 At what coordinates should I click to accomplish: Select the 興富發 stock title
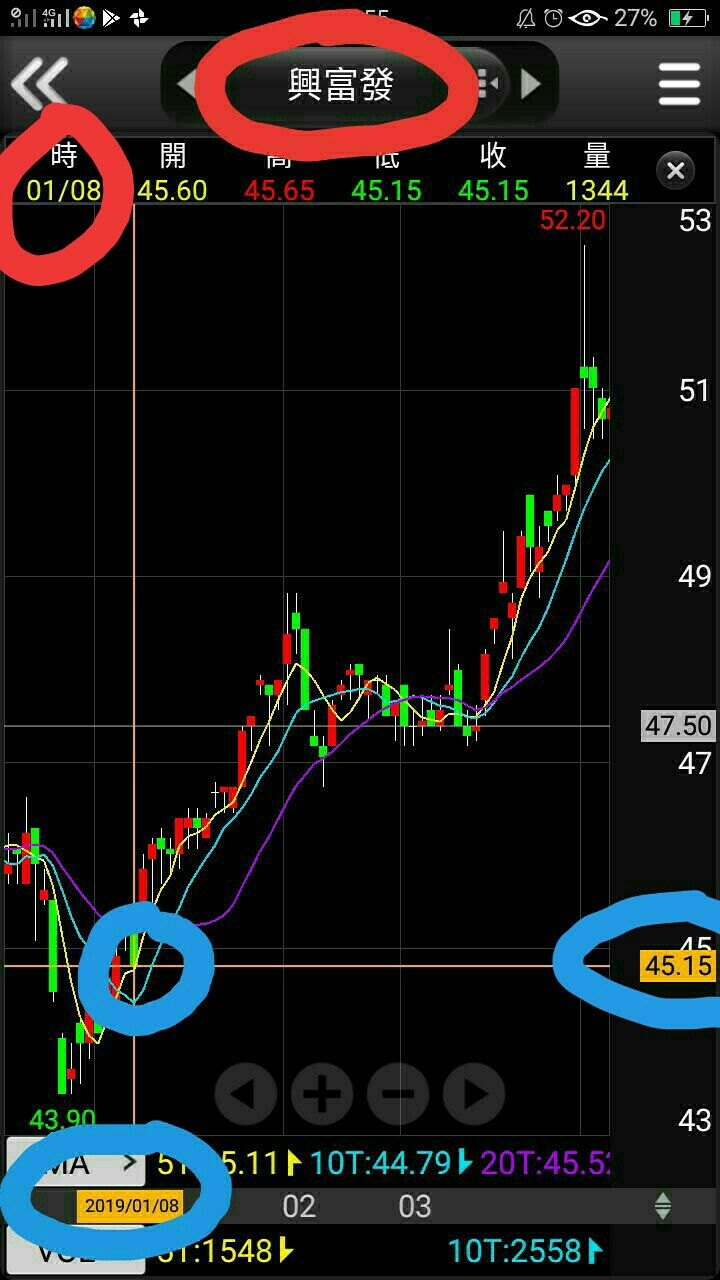(341, 85)
